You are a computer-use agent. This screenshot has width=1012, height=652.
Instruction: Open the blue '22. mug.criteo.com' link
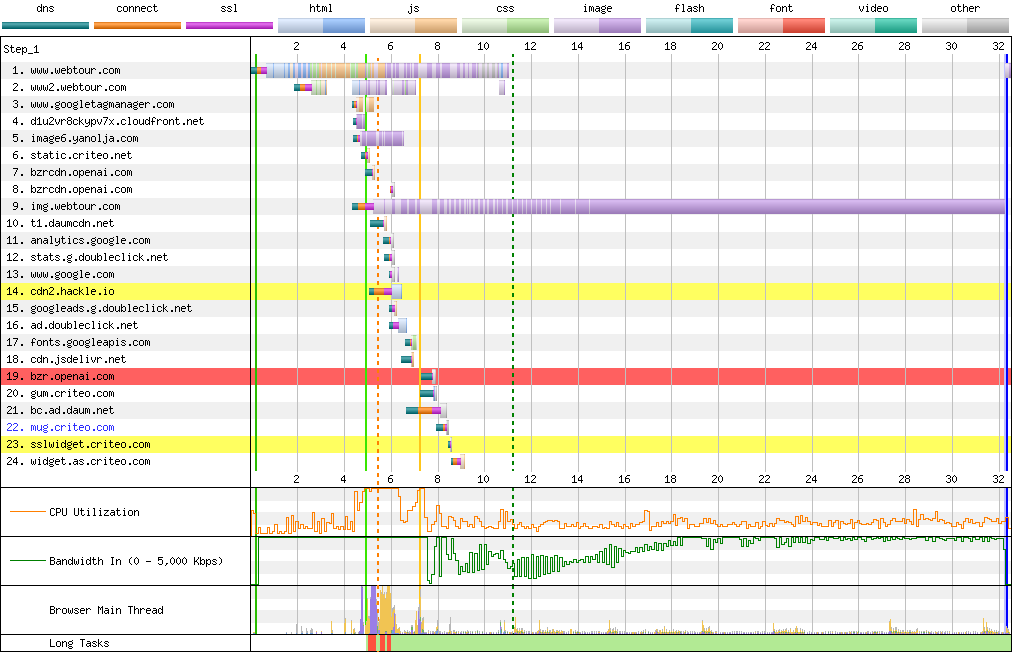[x=60, y=427]
